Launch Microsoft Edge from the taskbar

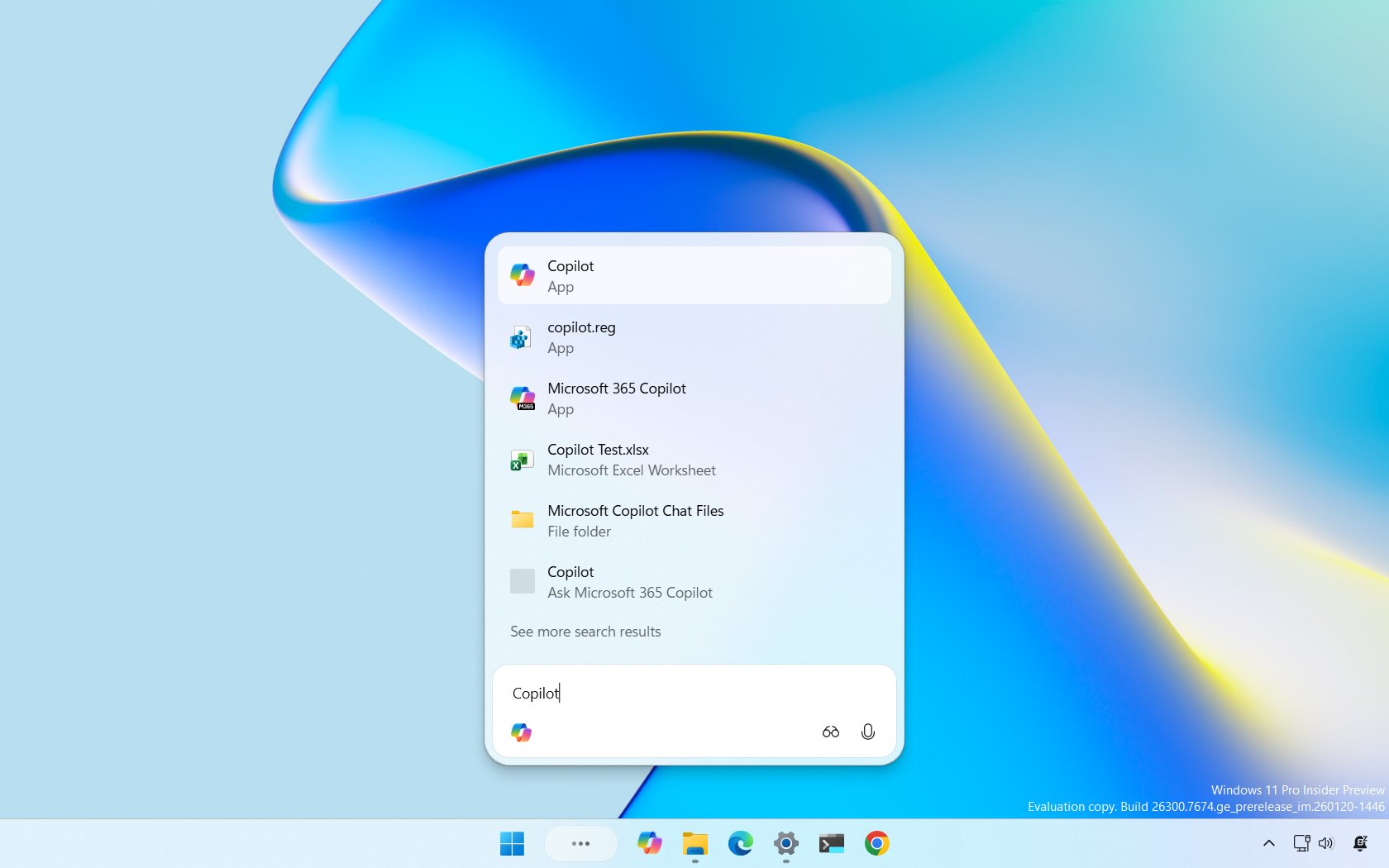(x=741, y=843)
